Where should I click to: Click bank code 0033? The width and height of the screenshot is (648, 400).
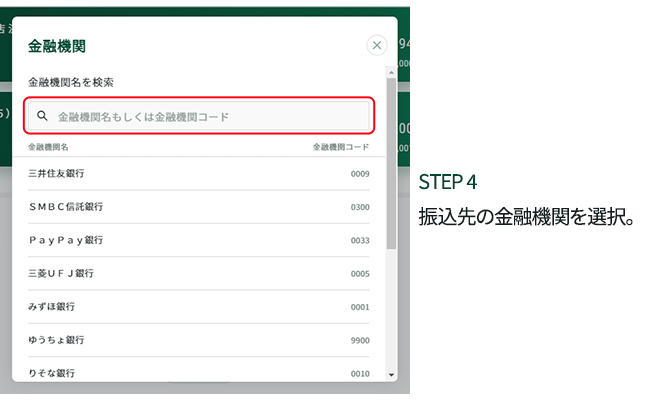360,240
